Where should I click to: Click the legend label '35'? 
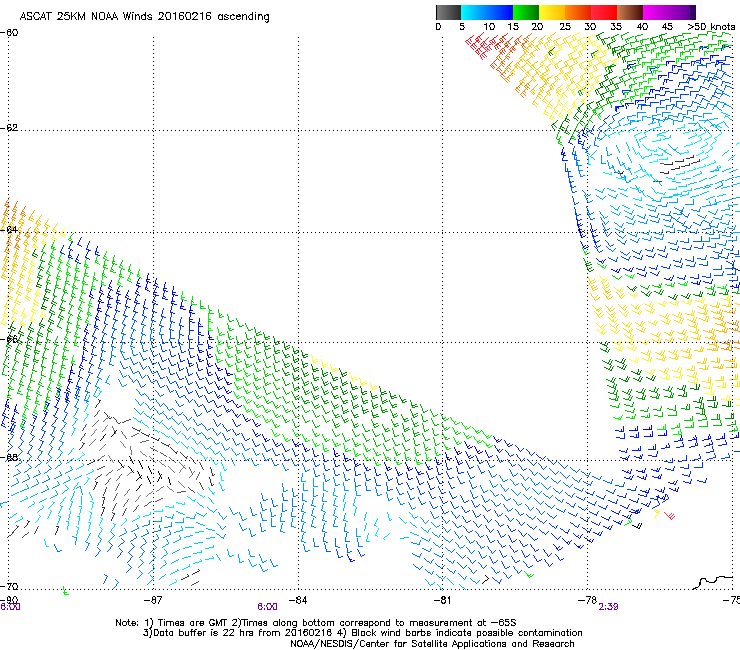pyautogui.click(x=616, y=27)
